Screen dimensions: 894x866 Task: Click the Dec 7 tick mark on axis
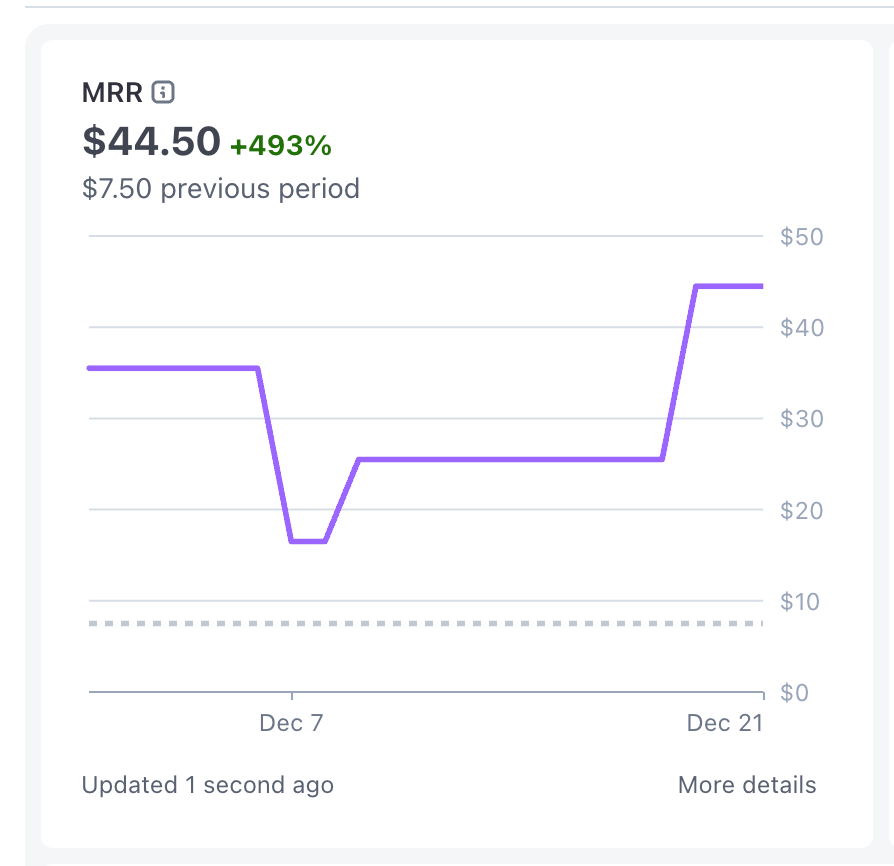tap(291, 695)
